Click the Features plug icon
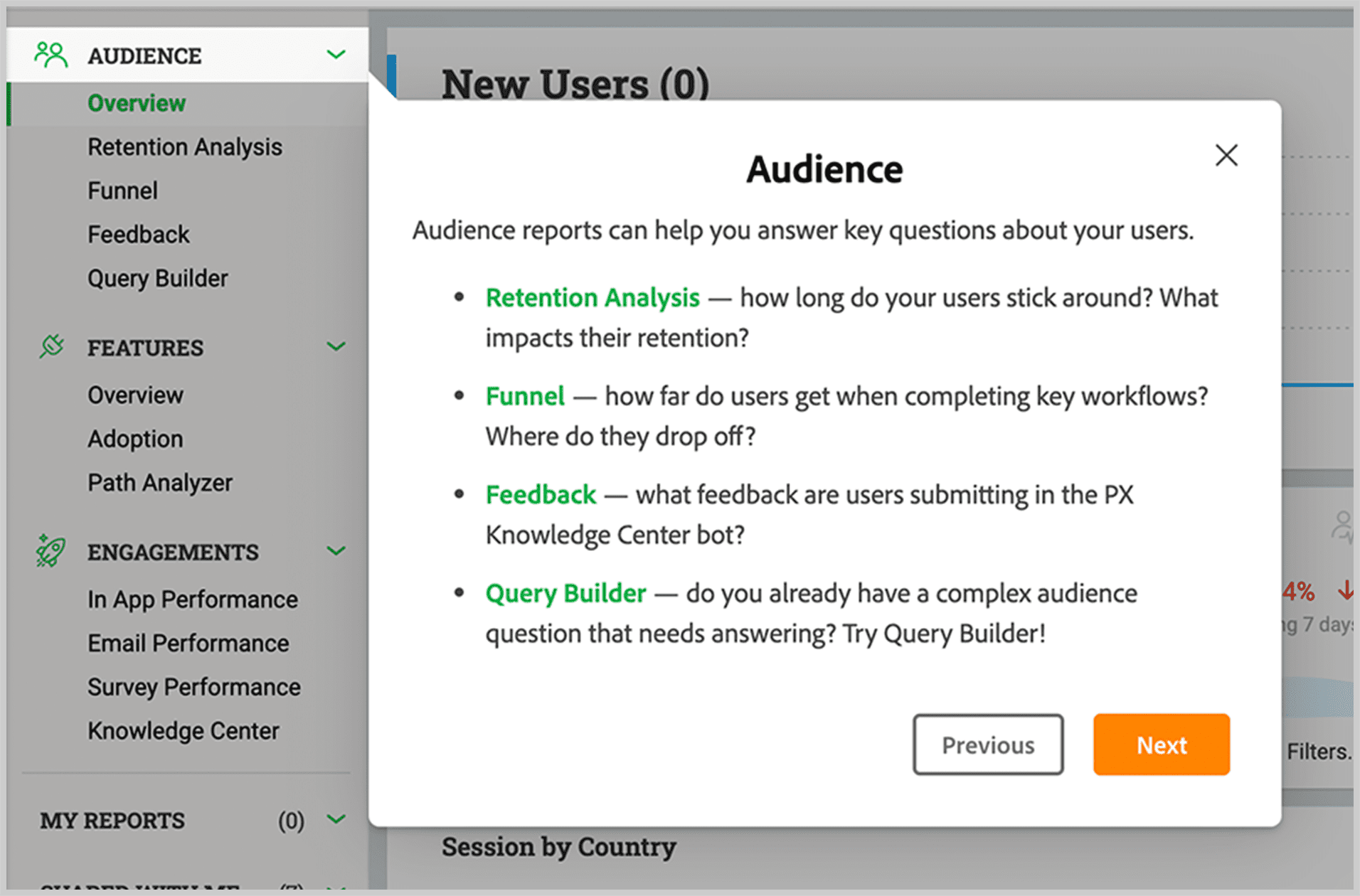1360x896 pixels. pos(51,347)
